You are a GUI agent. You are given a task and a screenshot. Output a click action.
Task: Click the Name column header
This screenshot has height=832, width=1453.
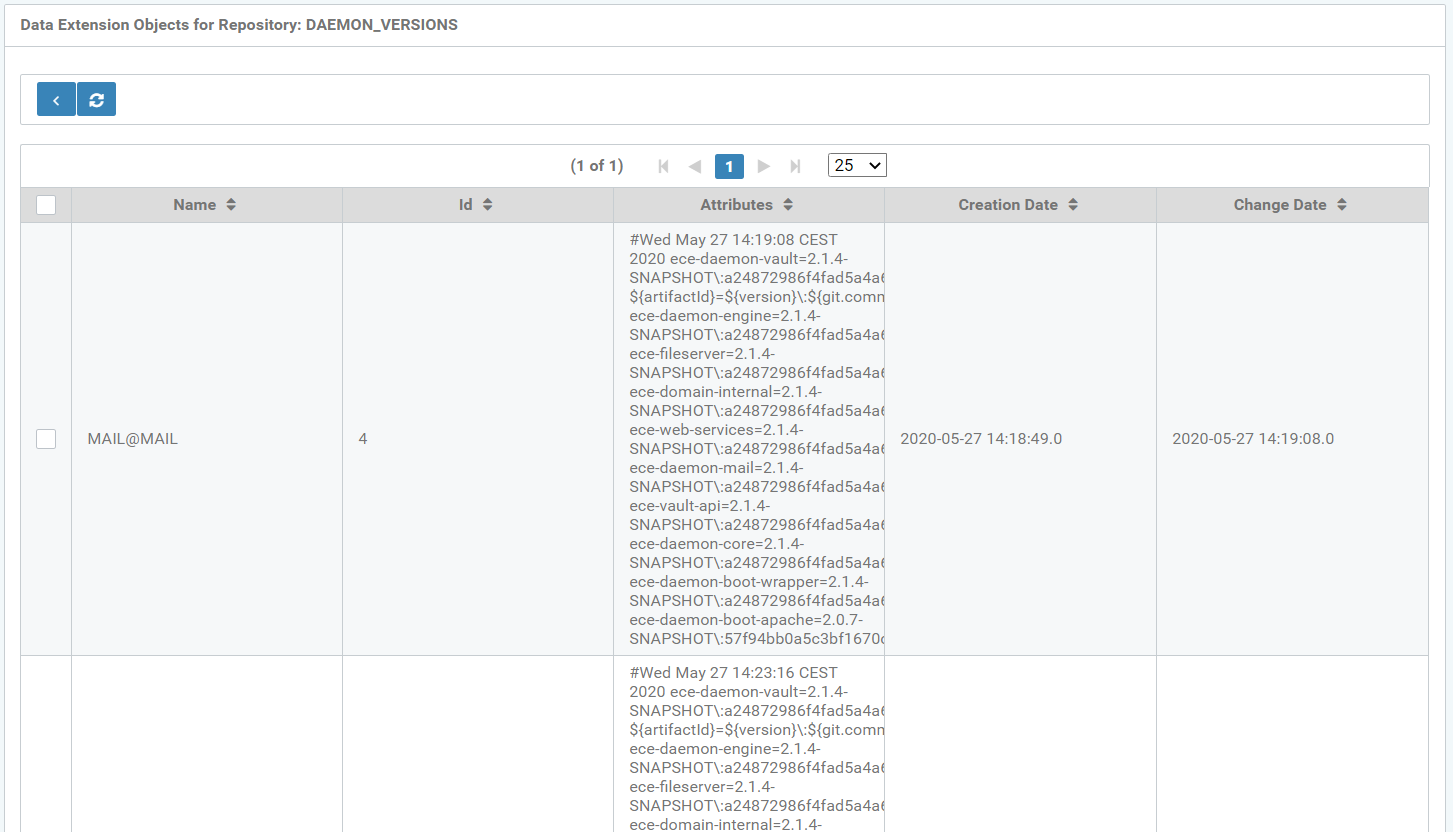pyautogui.click(x=195, y=205)
